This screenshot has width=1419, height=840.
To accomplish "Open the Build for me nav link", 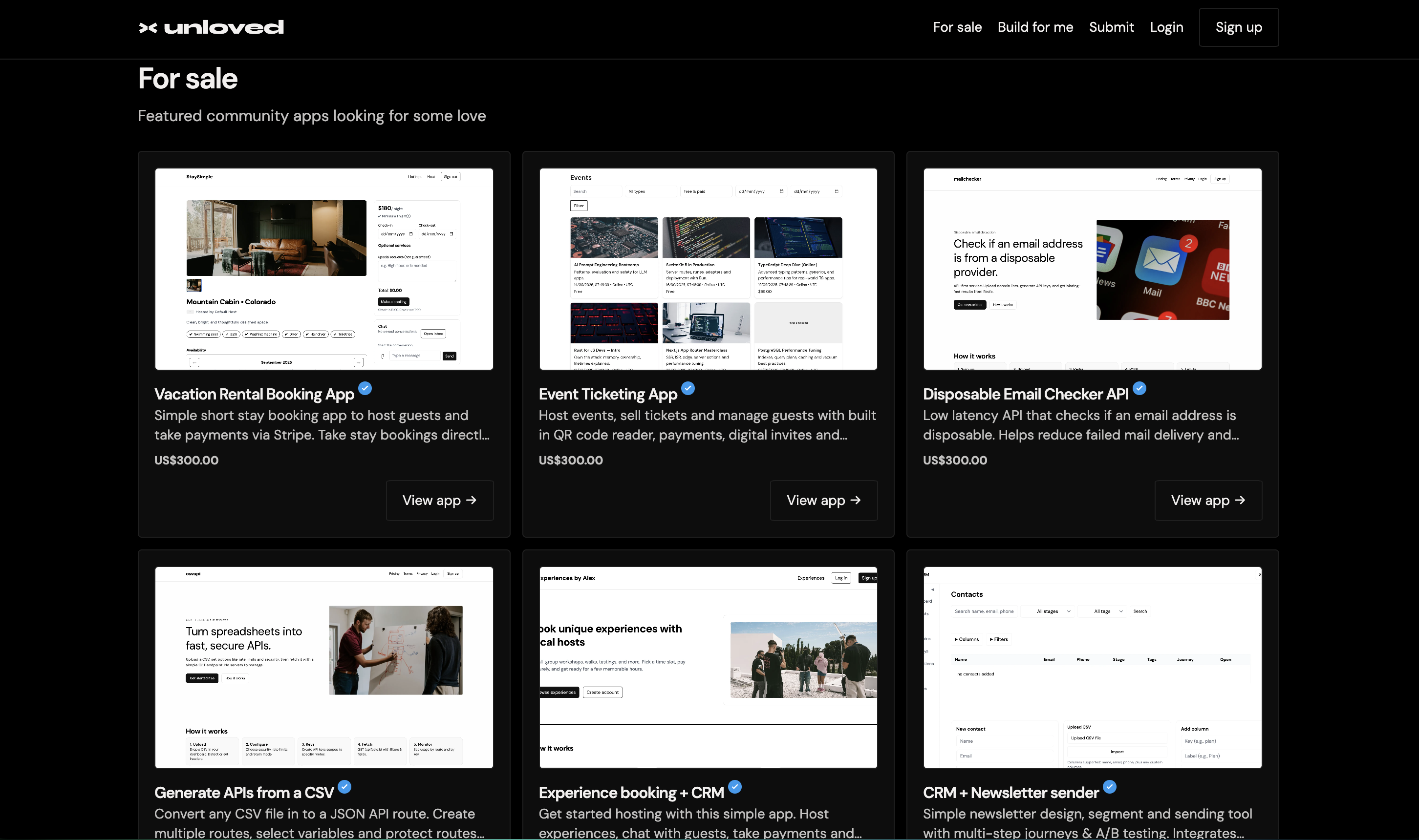I will click(x=1035, y=27).
